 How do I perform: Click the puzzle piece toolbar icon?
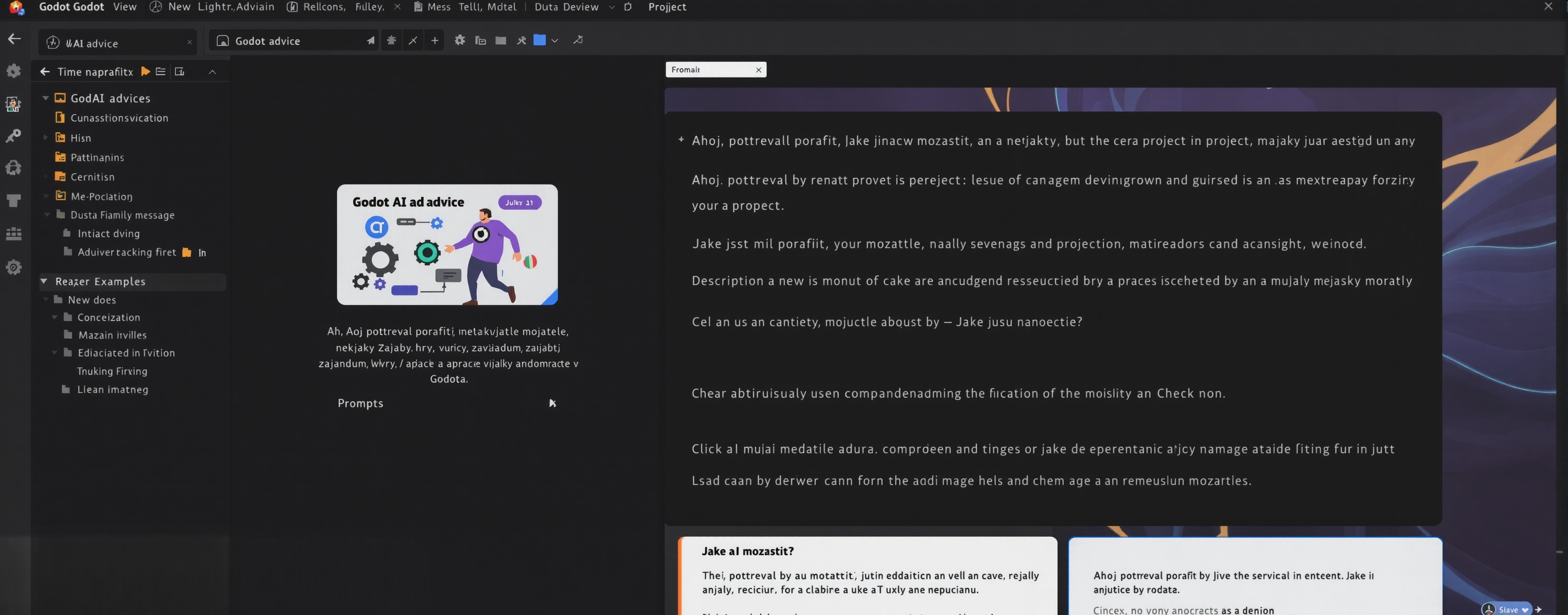[392, 40]
